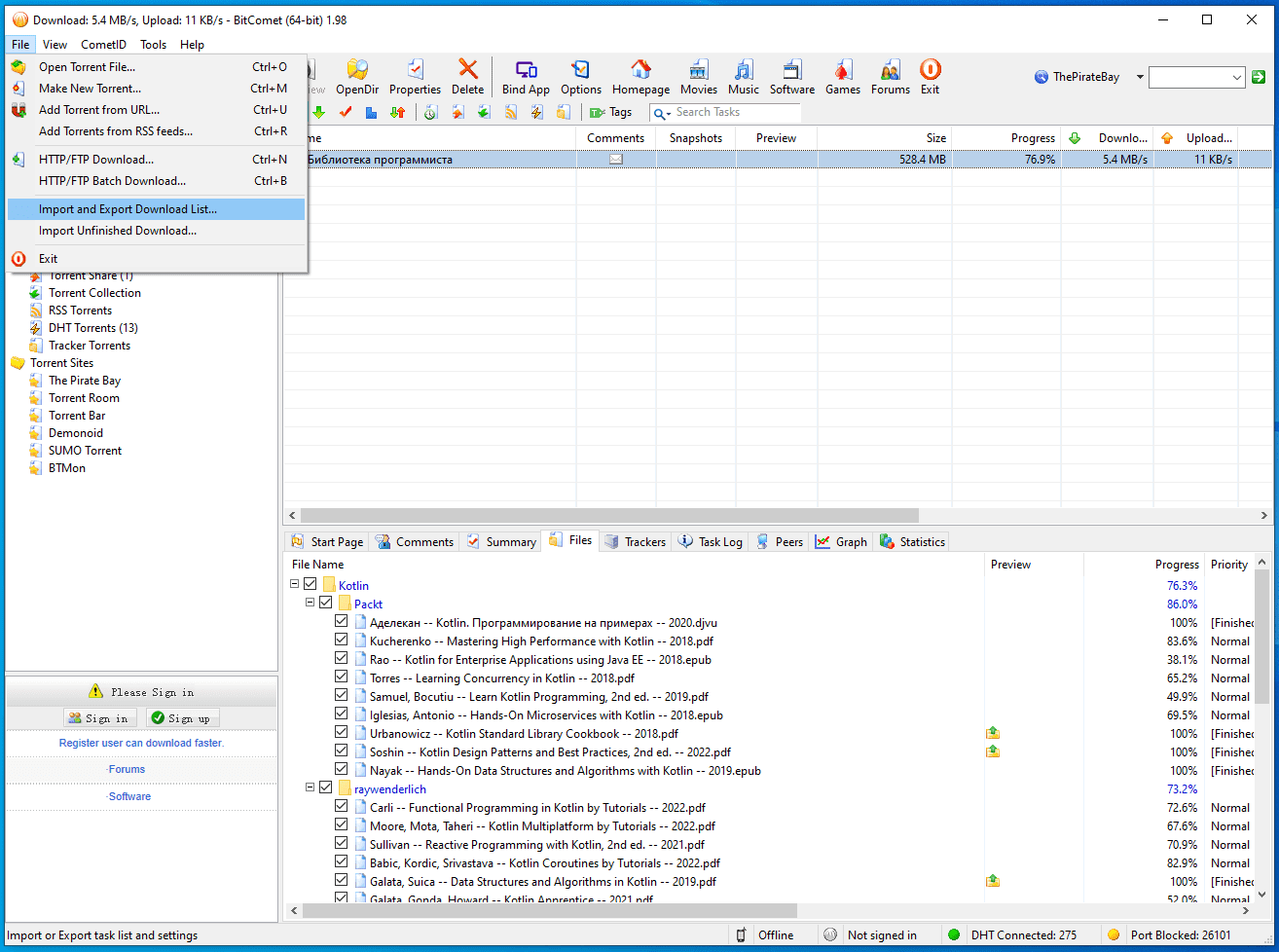Choose Add Torrent from URL

(x=156, y=110)
